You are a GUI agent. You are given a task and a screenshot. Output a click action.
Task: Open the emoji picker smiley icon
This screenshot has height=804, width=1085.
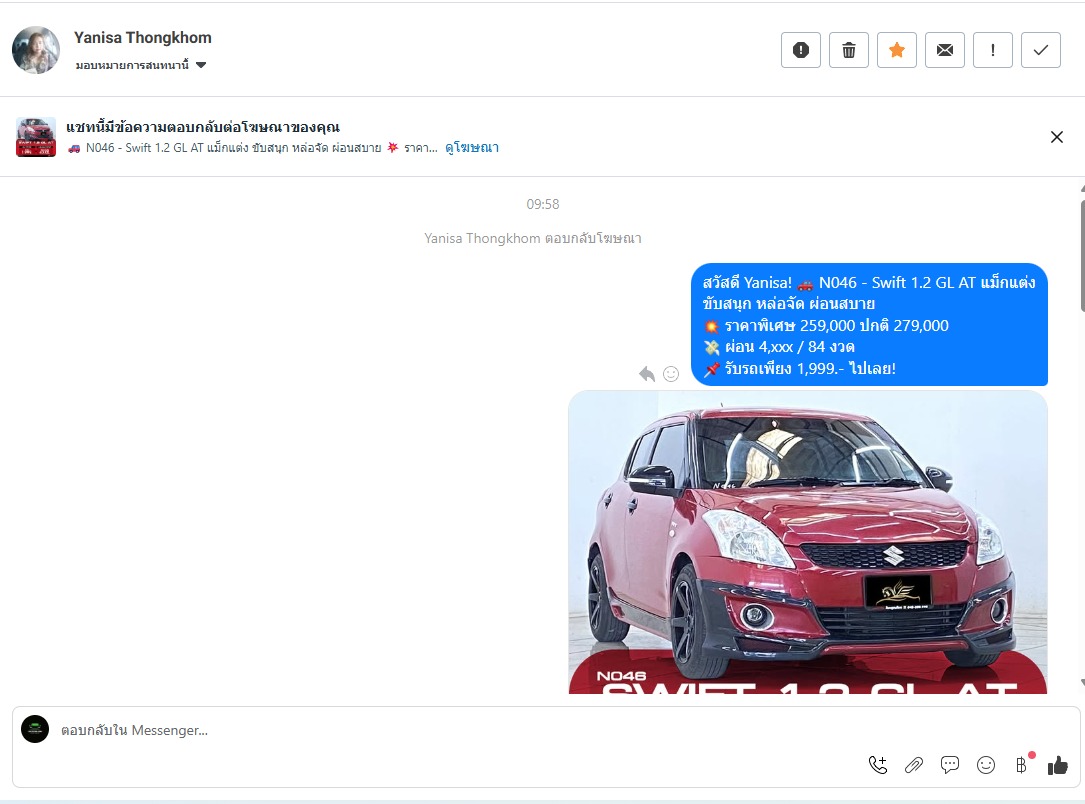tap(986, 765)
